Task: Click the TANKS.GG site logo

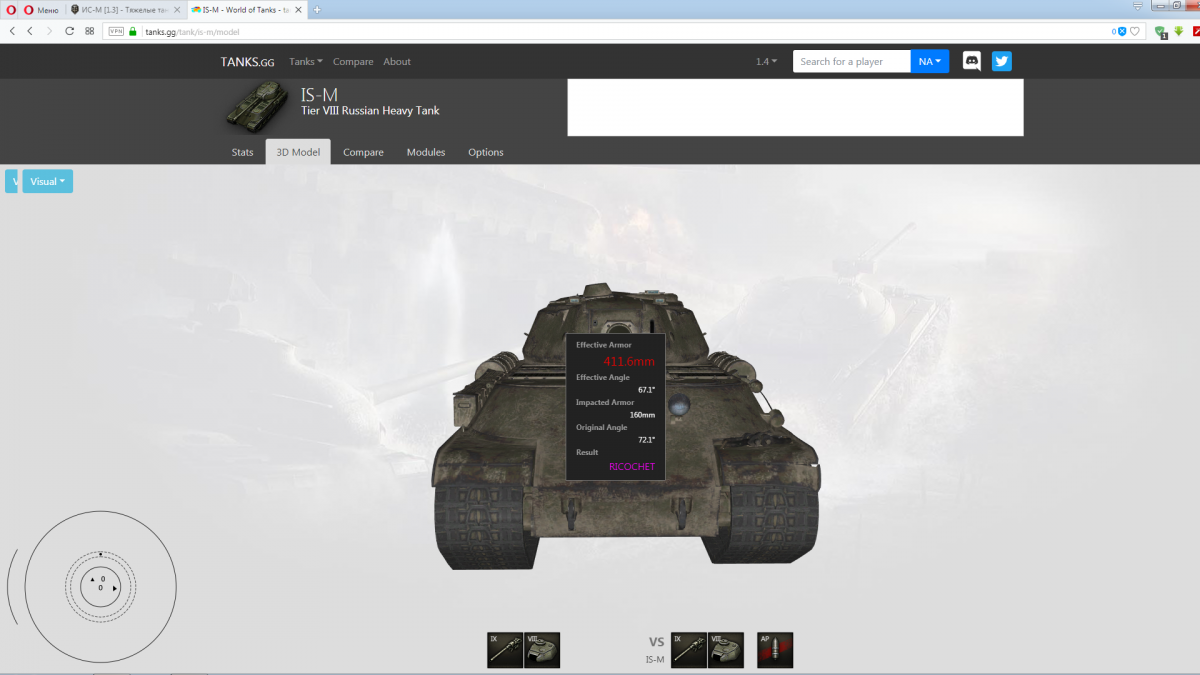Action: click(247, 61)
